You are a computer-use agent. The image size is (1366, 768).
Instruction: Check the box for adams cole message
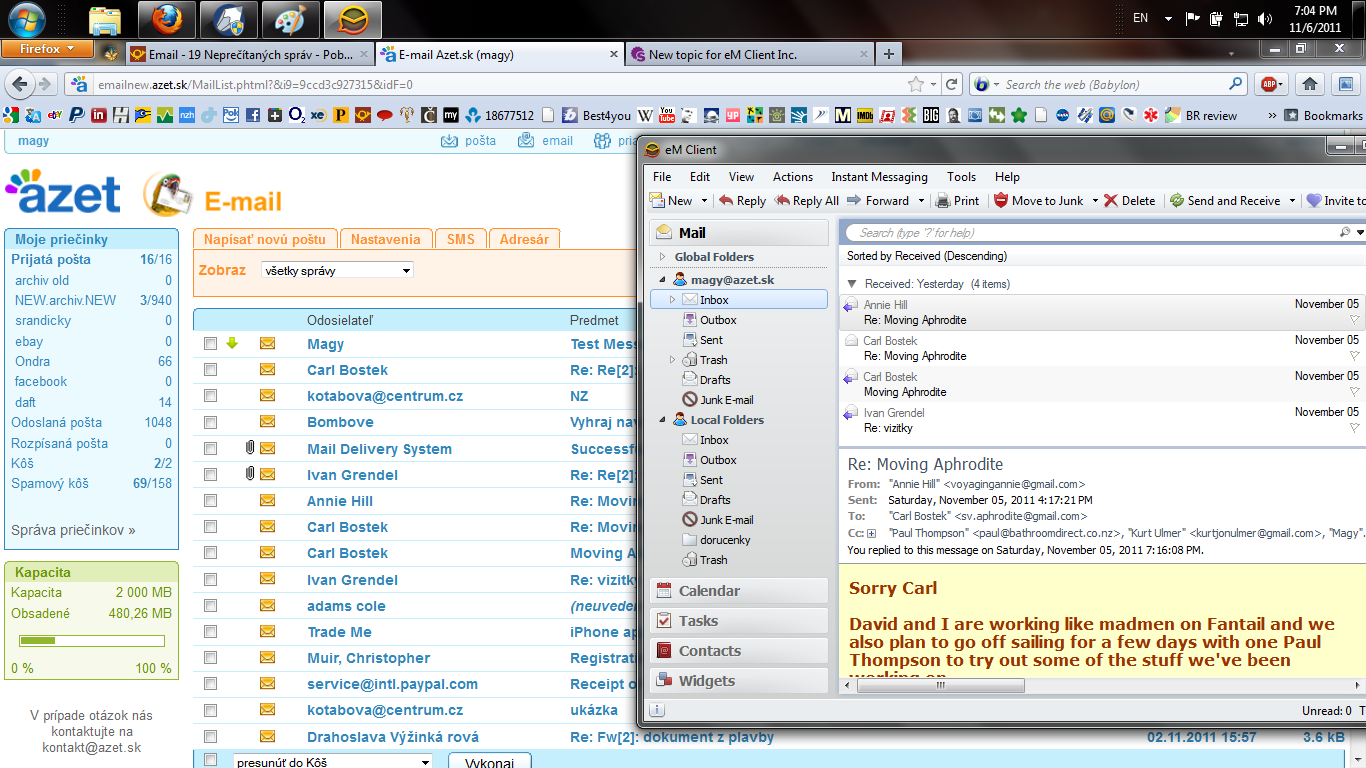coord(210,606)
